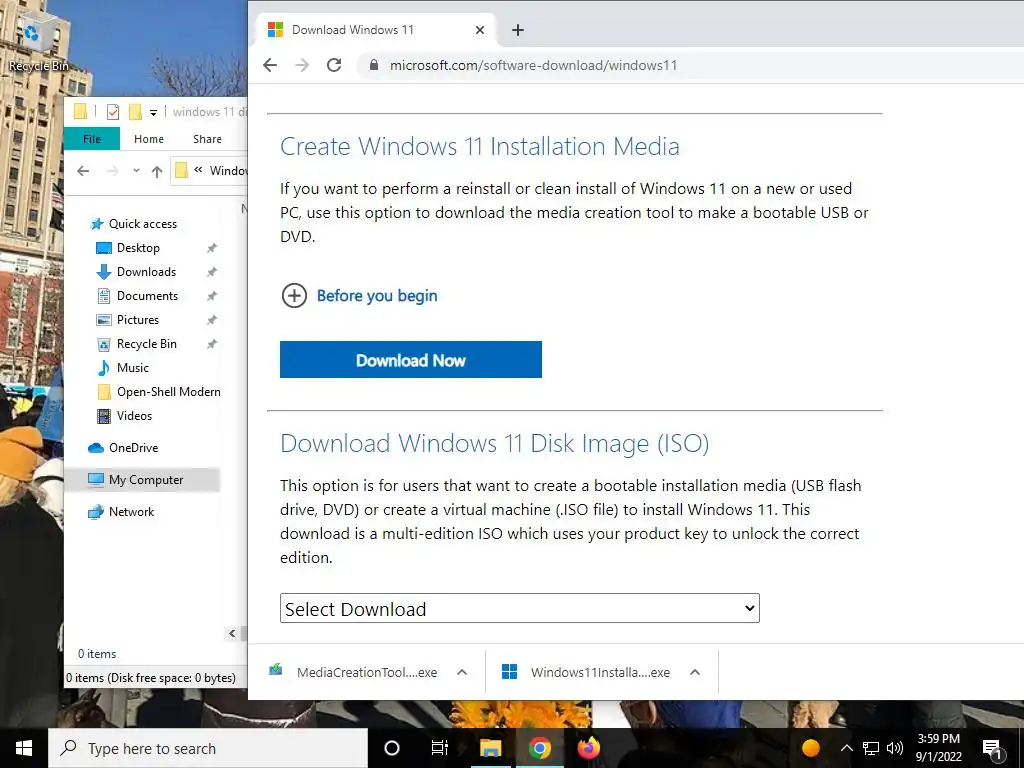The width and height of the screenshot is (1024, 768).
Task: Click sidebar scroll-left arrow in Explorer
Action: (x=232, y=633)
